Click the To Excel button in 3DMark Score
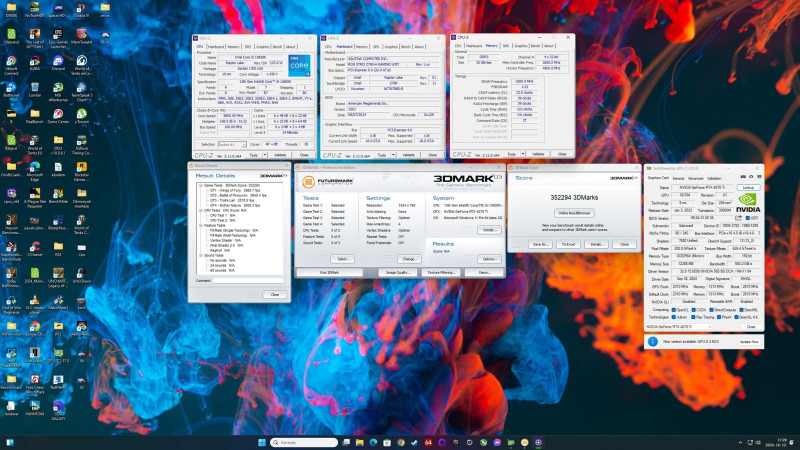Image resolution: width=800 pixels, height=450 pixels. point(568,244)
